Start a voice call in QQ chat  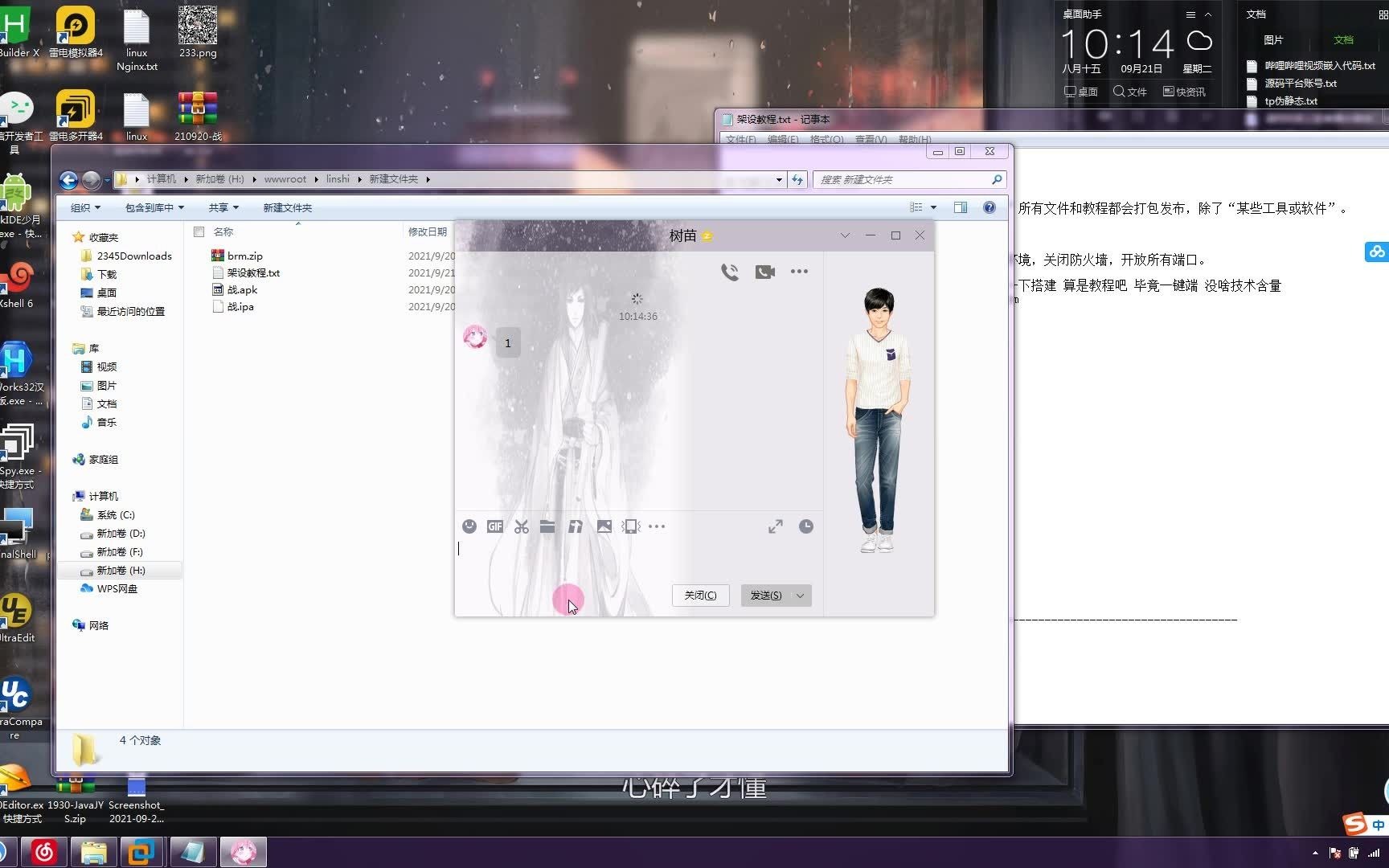[x=730, y=272]
